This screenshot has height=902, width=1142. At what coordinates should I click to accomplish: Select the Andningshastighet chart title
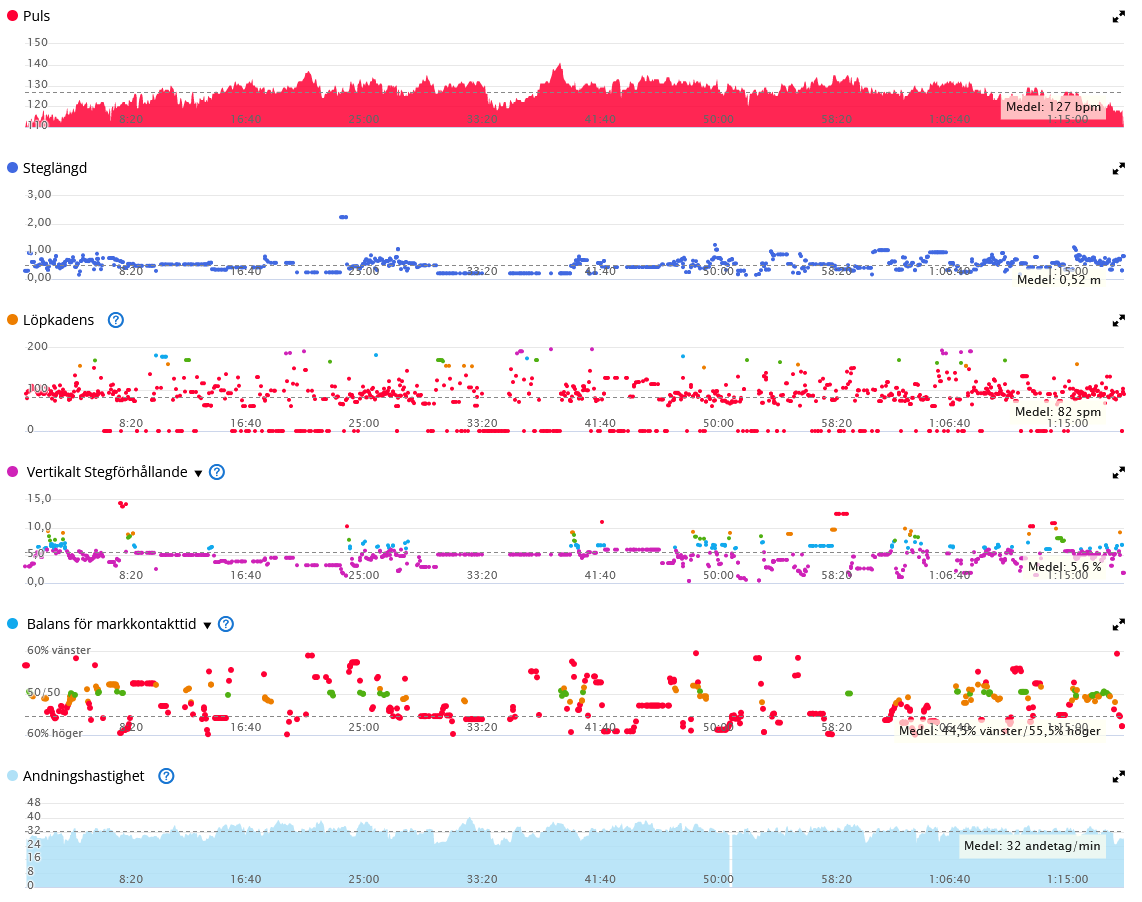(x=84, y=776)
